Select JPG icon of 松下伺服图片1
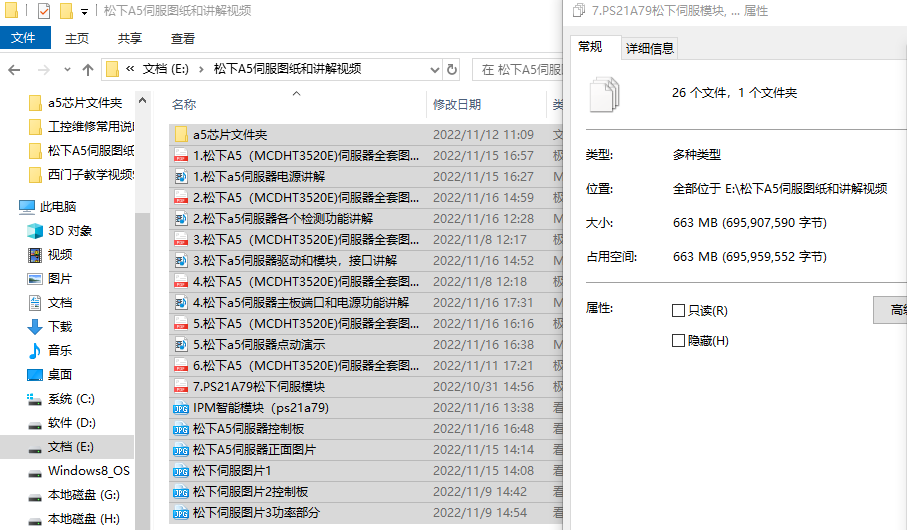907x530 pixels. point(181,471)
